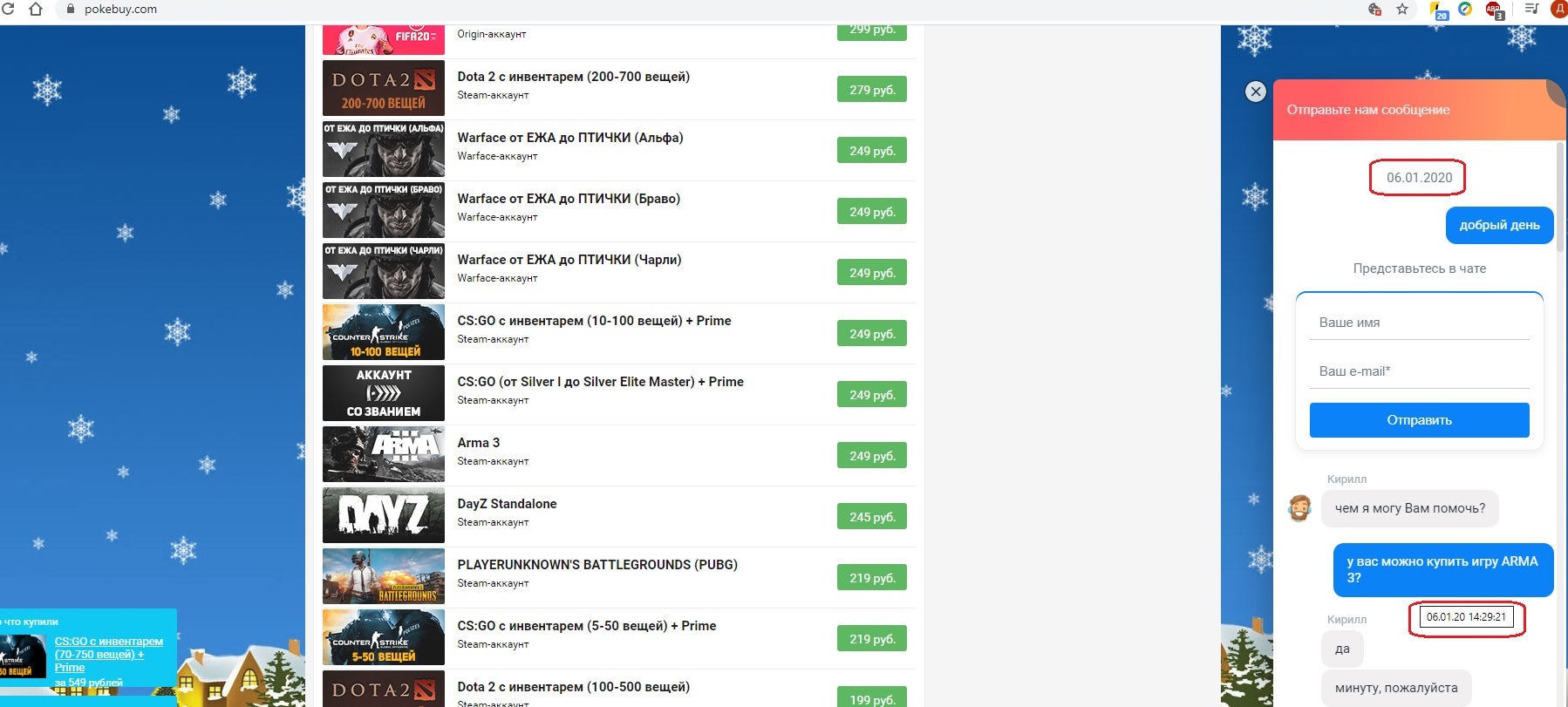Open the browser media controls
1568x707 pixels.
coord(1531,9)
